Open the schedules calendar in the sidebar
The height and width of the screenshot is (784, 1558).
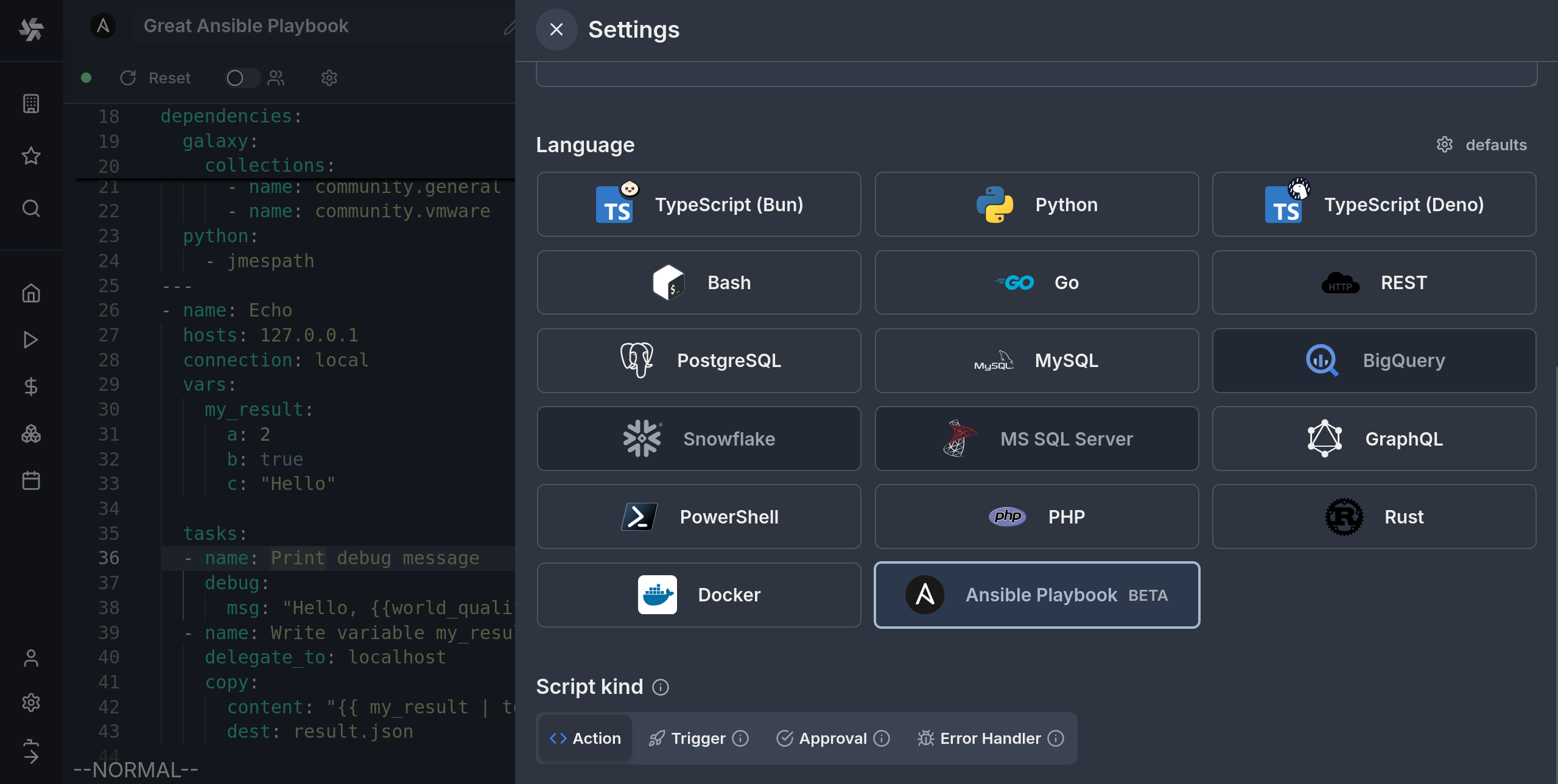pyautogui.click(x=30, y=480)
